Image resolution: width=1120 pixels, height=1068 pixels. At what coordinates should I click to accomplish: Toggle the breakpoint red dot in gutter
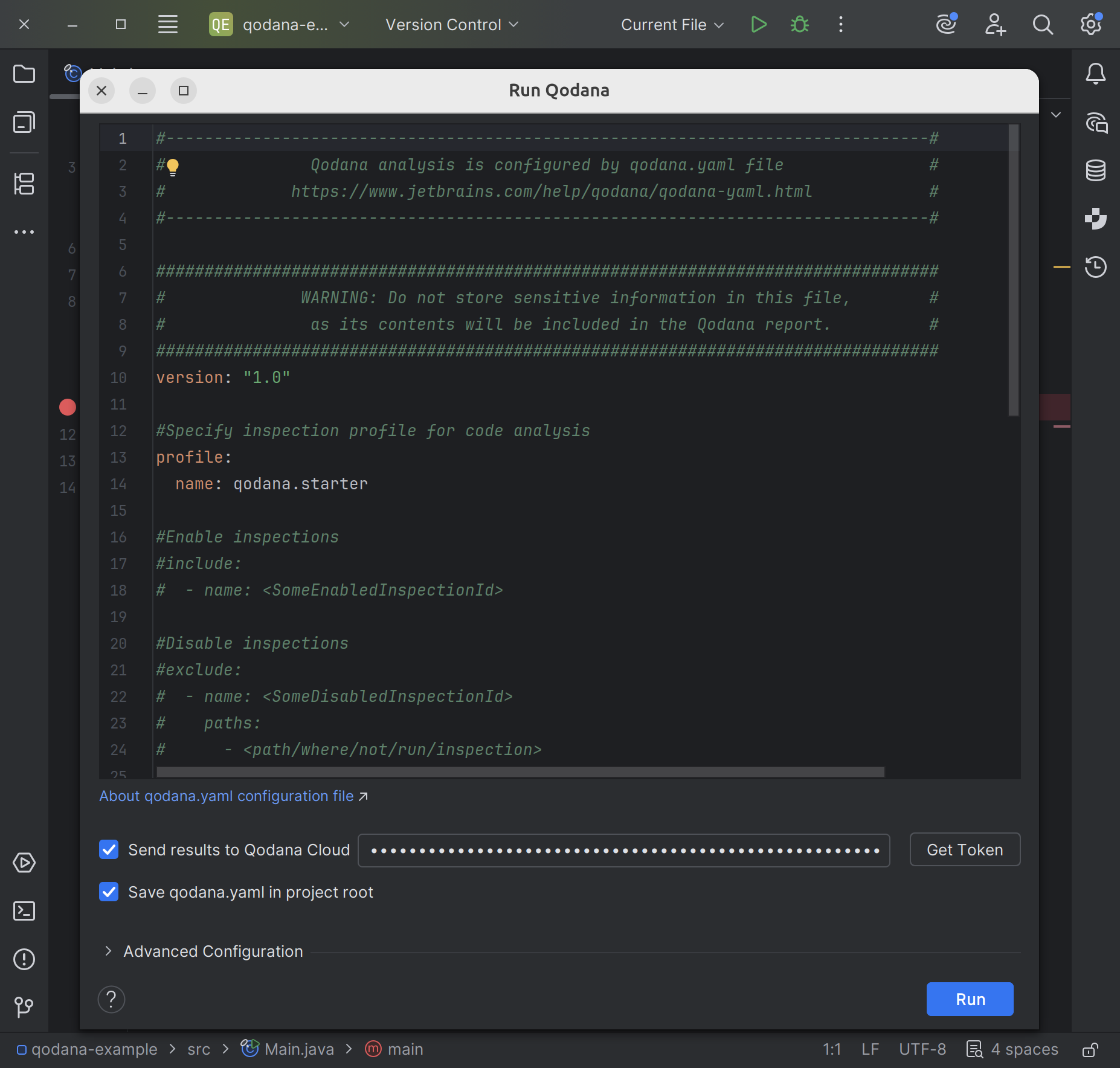click(68, 407)
